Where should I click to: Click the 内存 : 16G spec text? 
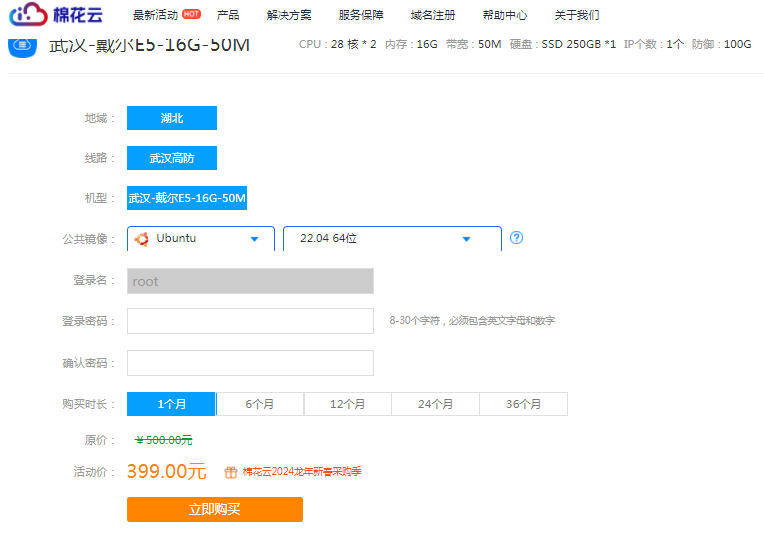(x=411, y=44)
